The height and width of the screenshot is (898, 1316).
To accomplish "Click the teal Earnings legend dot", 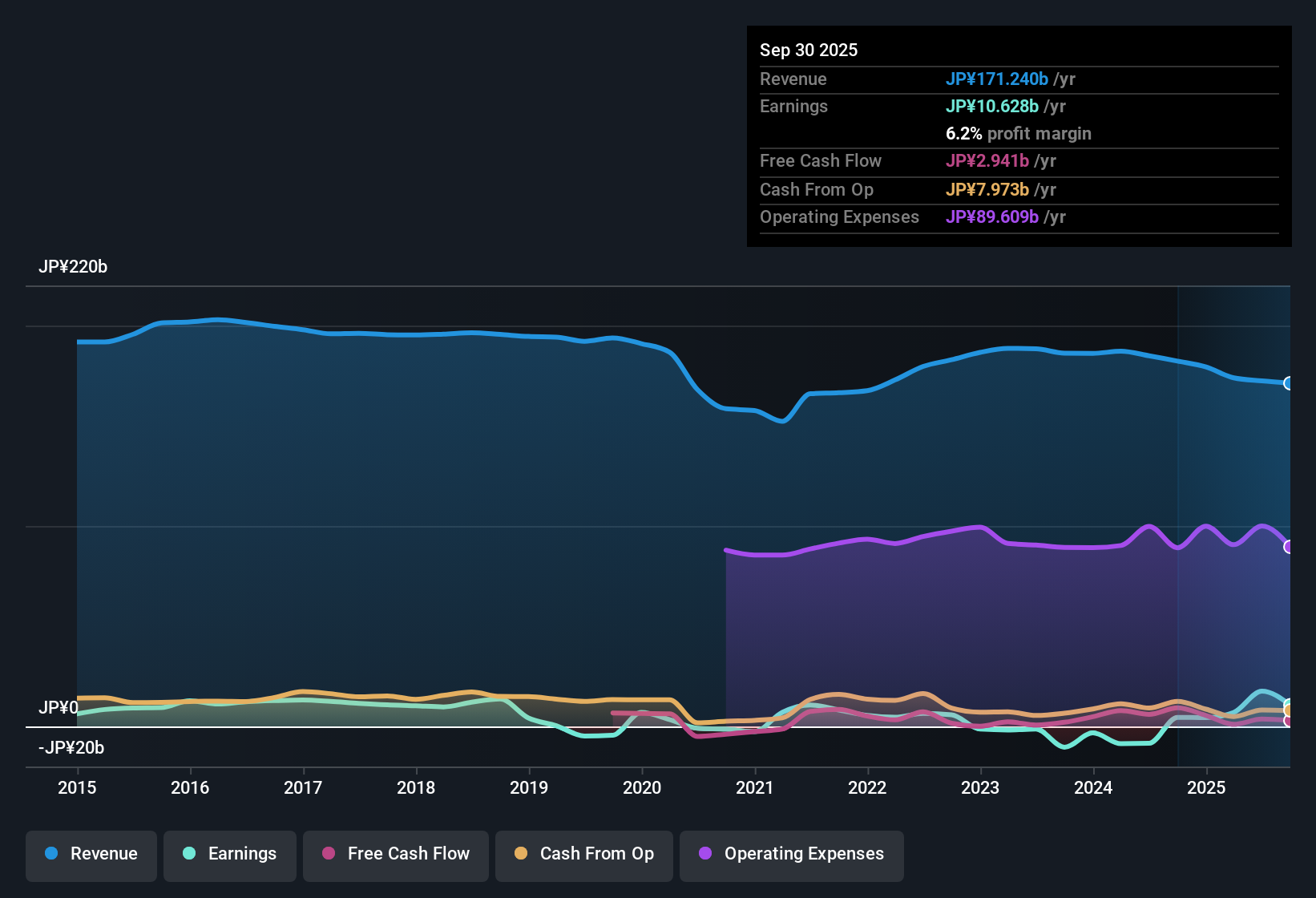I will [189, 854].
